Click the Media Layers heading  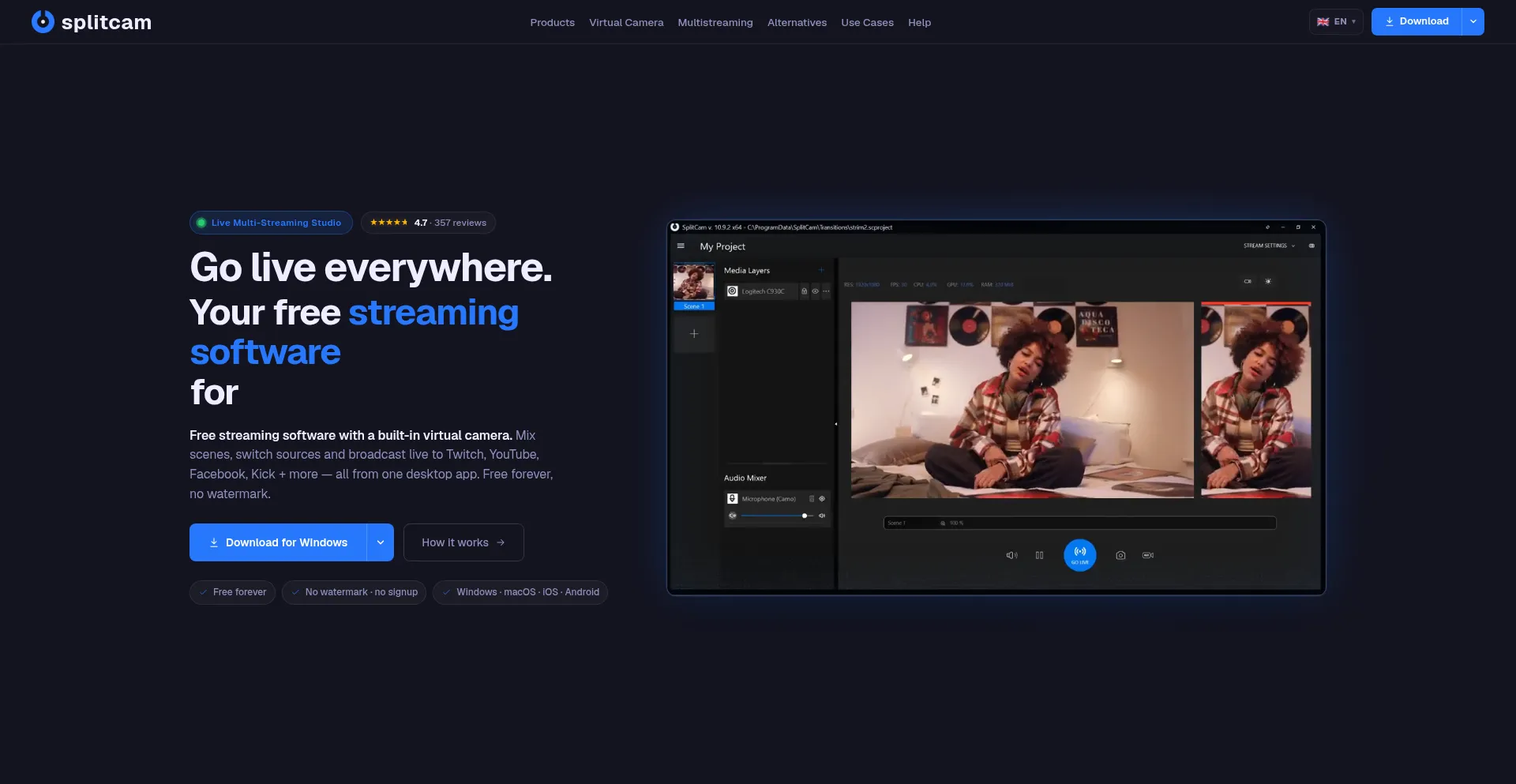click(x=747, y=270)
